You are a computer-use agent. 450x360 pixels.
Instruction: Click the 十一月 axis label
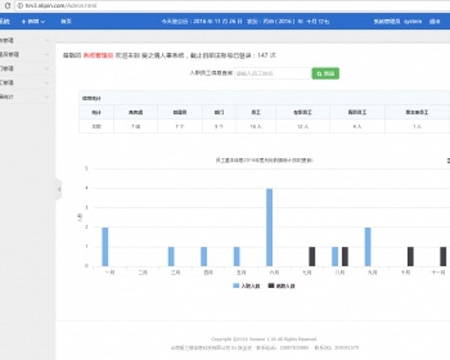click(x=438, y=273)
